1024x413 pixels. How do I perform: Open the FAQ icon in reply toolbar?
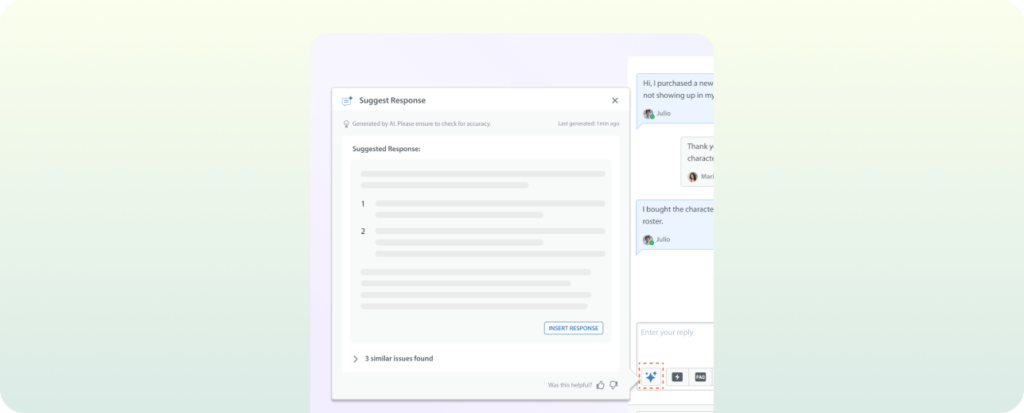(700, 377)
